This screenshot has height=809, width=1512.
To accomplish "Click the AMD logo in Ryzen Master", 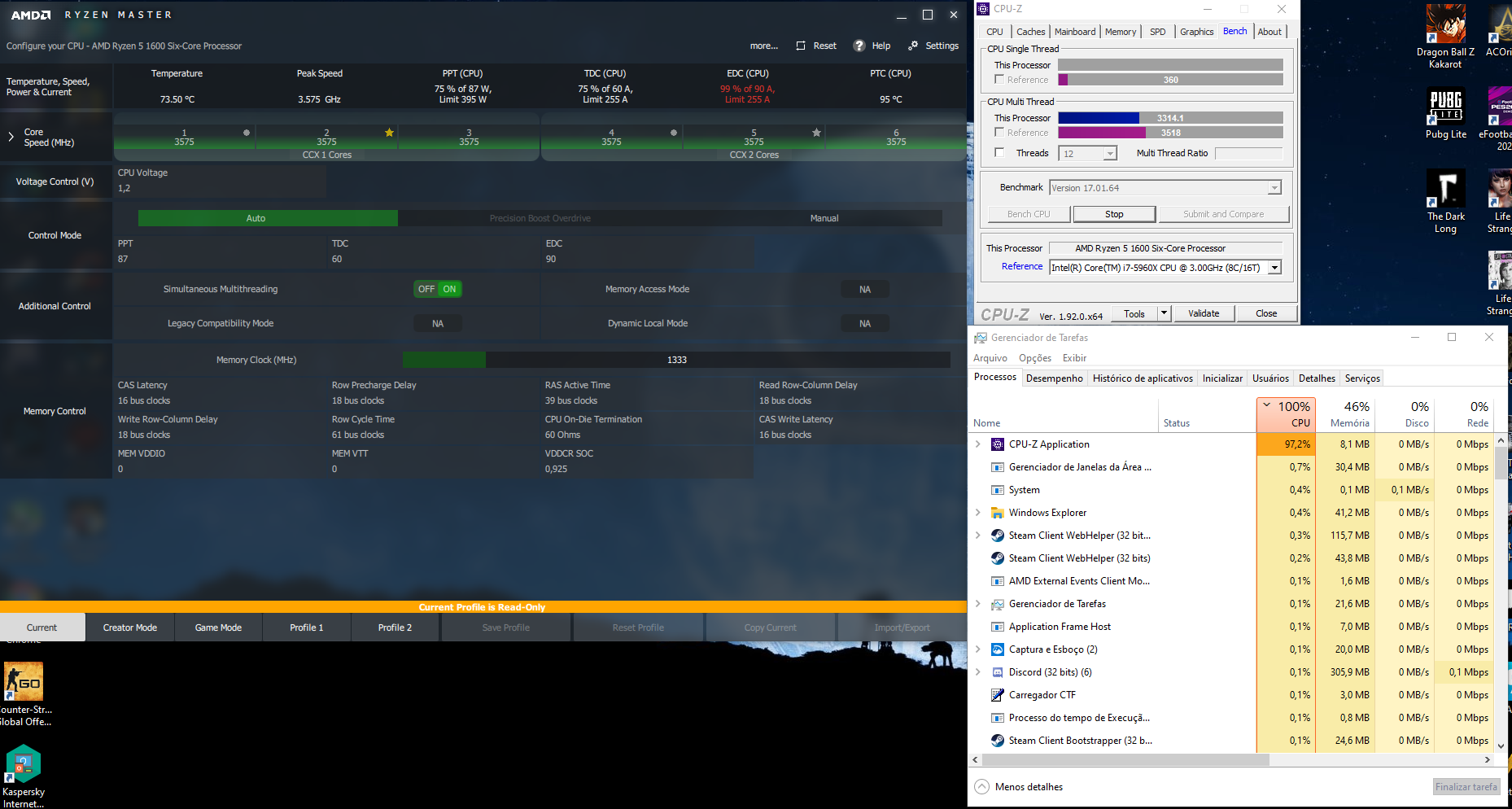I will tap(31, 15).
